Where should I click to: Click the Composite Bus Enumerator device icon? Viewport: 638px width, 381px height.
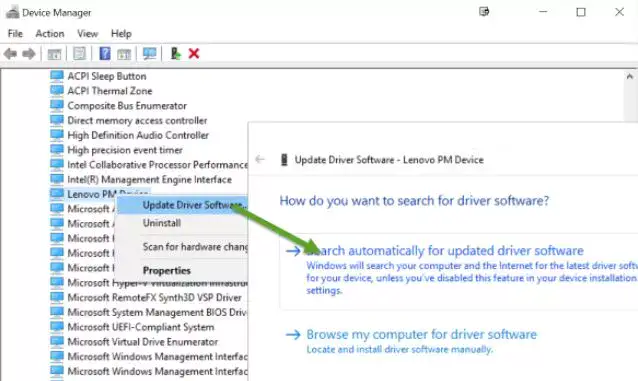pos(57,105)
